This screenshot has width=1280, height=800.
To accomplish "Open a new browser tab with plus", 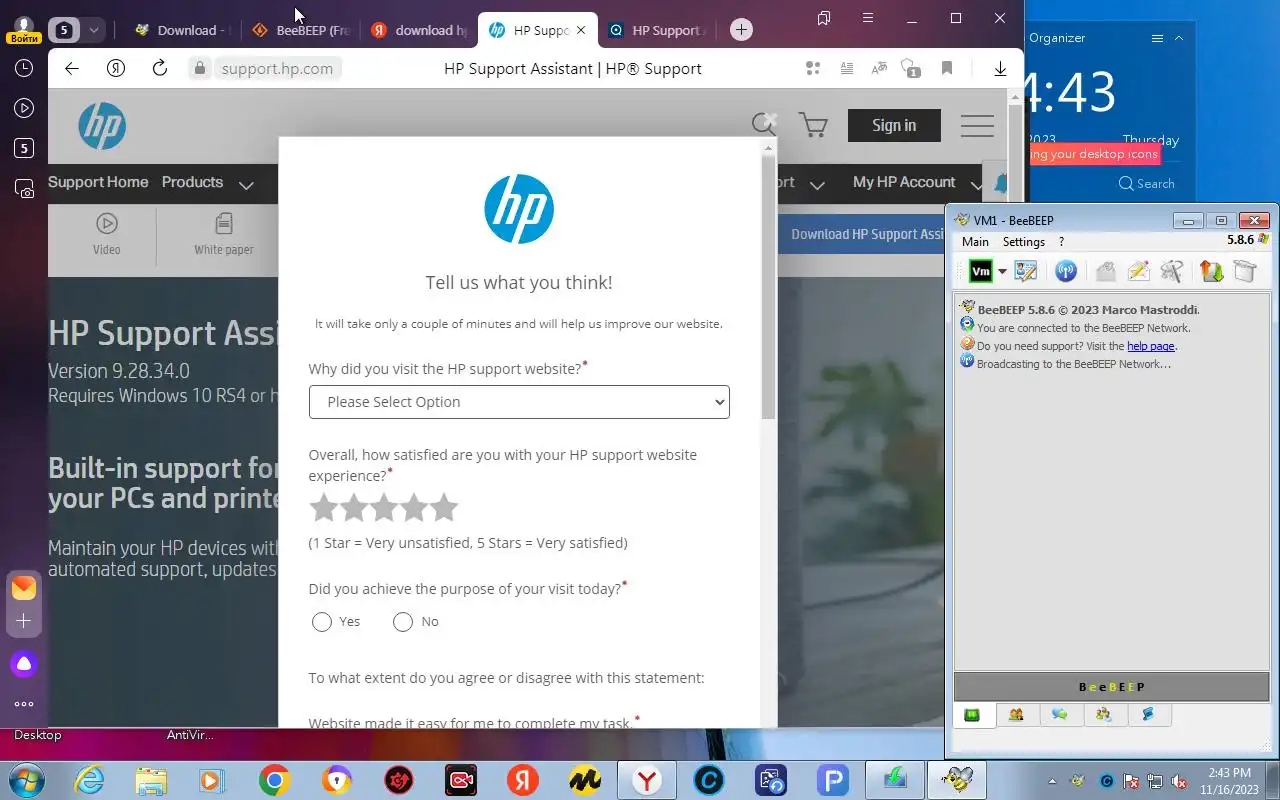I will [x=741, y=30].
